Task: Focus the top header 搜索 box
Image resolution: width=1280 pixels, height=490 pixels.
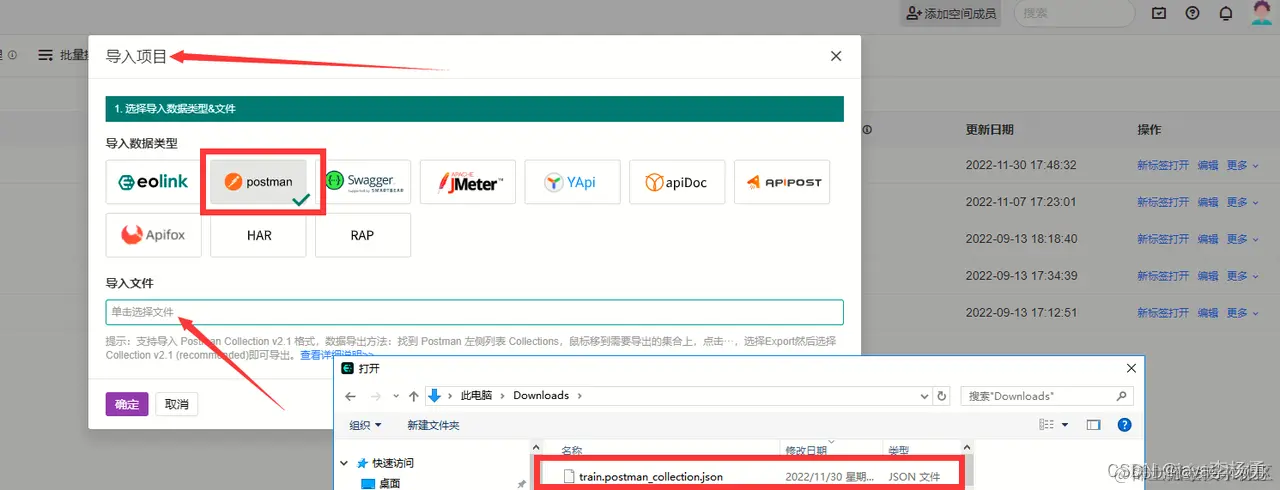Action: [x=1074, y=13]
